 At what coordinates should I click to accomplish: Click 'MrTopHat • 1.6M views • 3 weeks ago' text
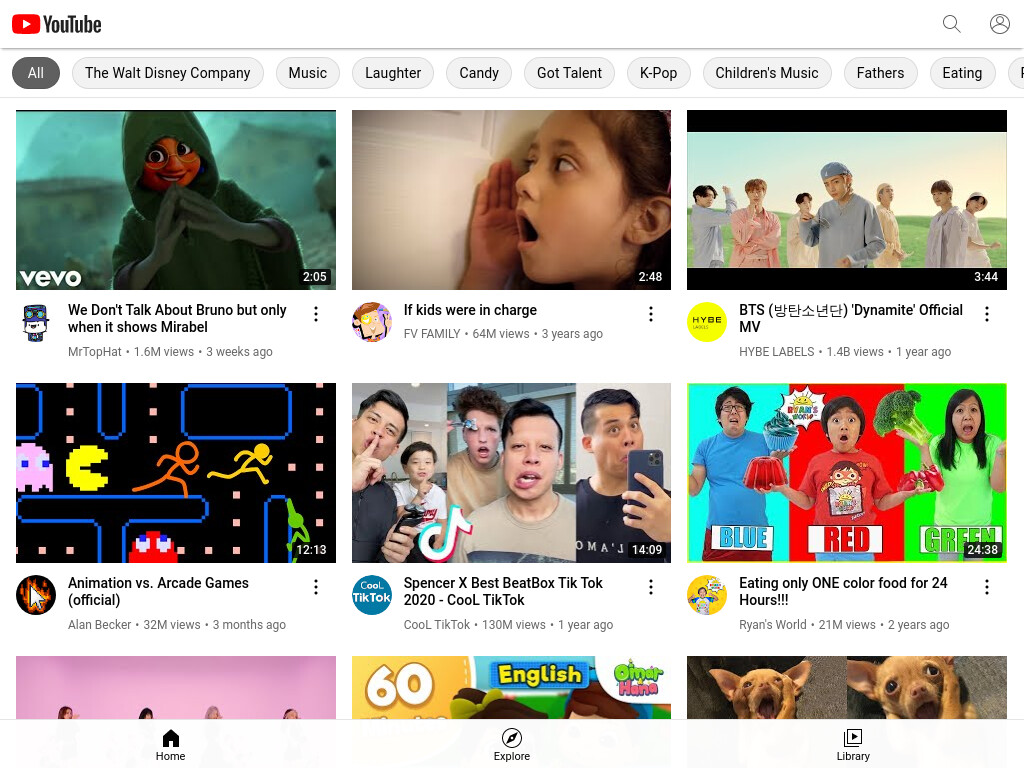[x=170, y=352]
